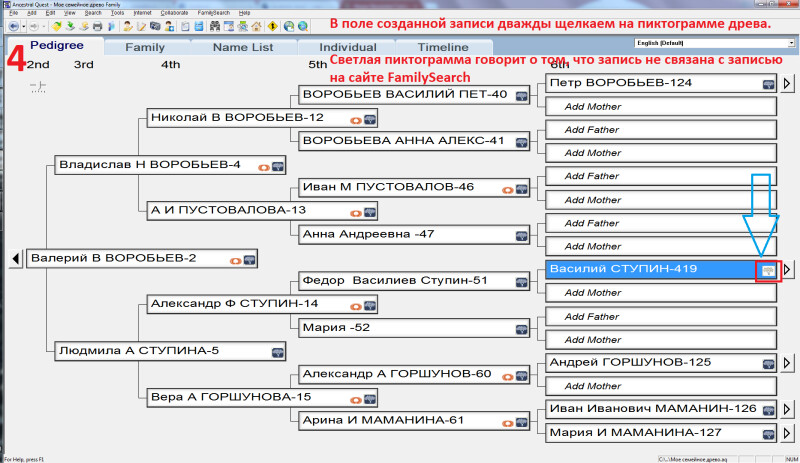
Task: Select Александр Ф СТУПИН-14 in pedigree
Action: coord(262,304)
